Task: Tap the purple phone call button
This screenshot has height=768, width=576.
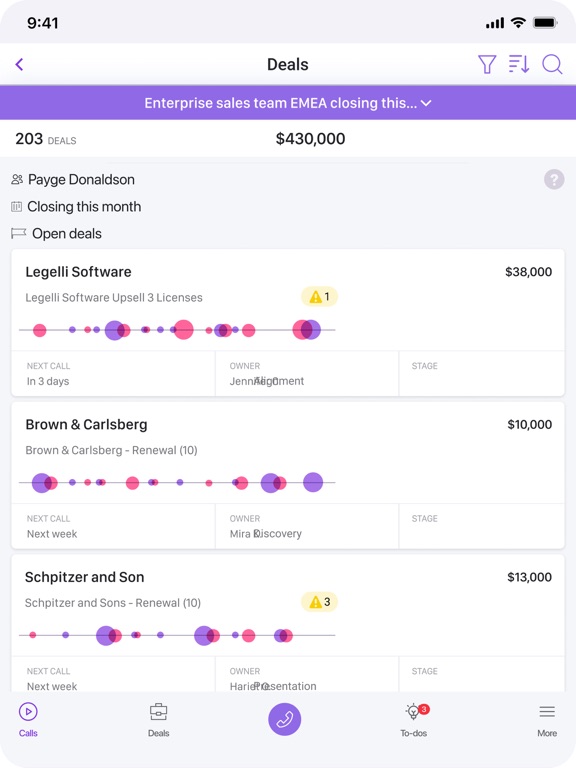Action: tap(285, 719)
